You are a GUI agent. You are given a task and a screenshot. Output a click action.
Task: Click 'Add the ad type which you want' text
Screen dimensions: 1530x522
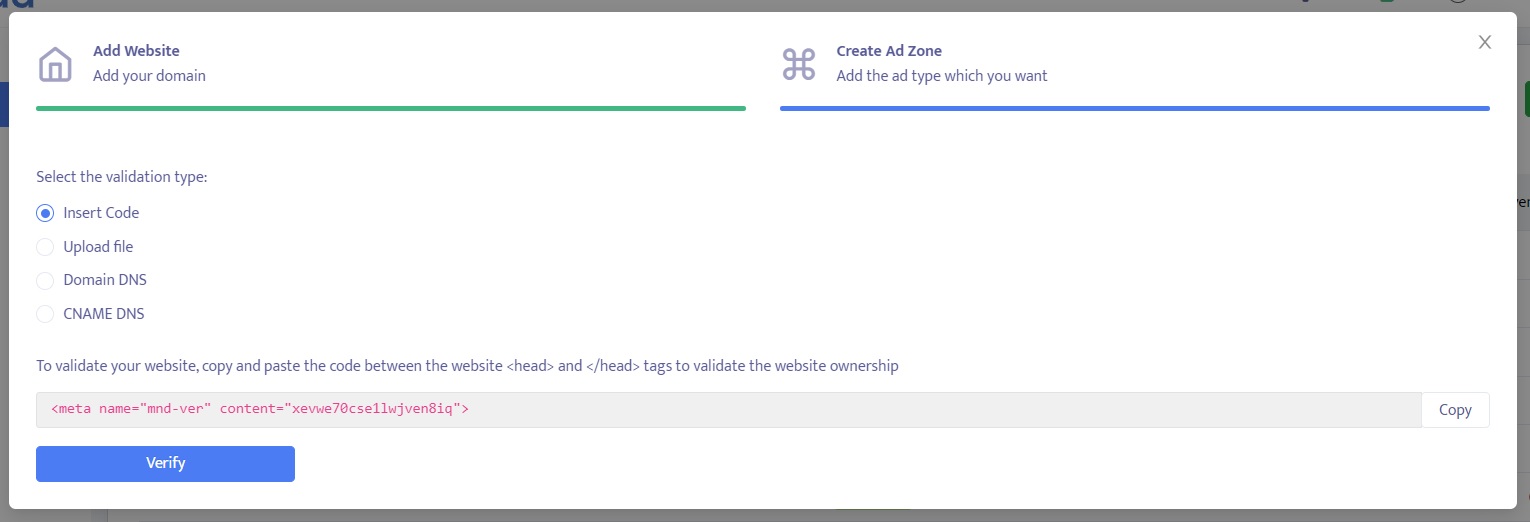tap(942, 76)
